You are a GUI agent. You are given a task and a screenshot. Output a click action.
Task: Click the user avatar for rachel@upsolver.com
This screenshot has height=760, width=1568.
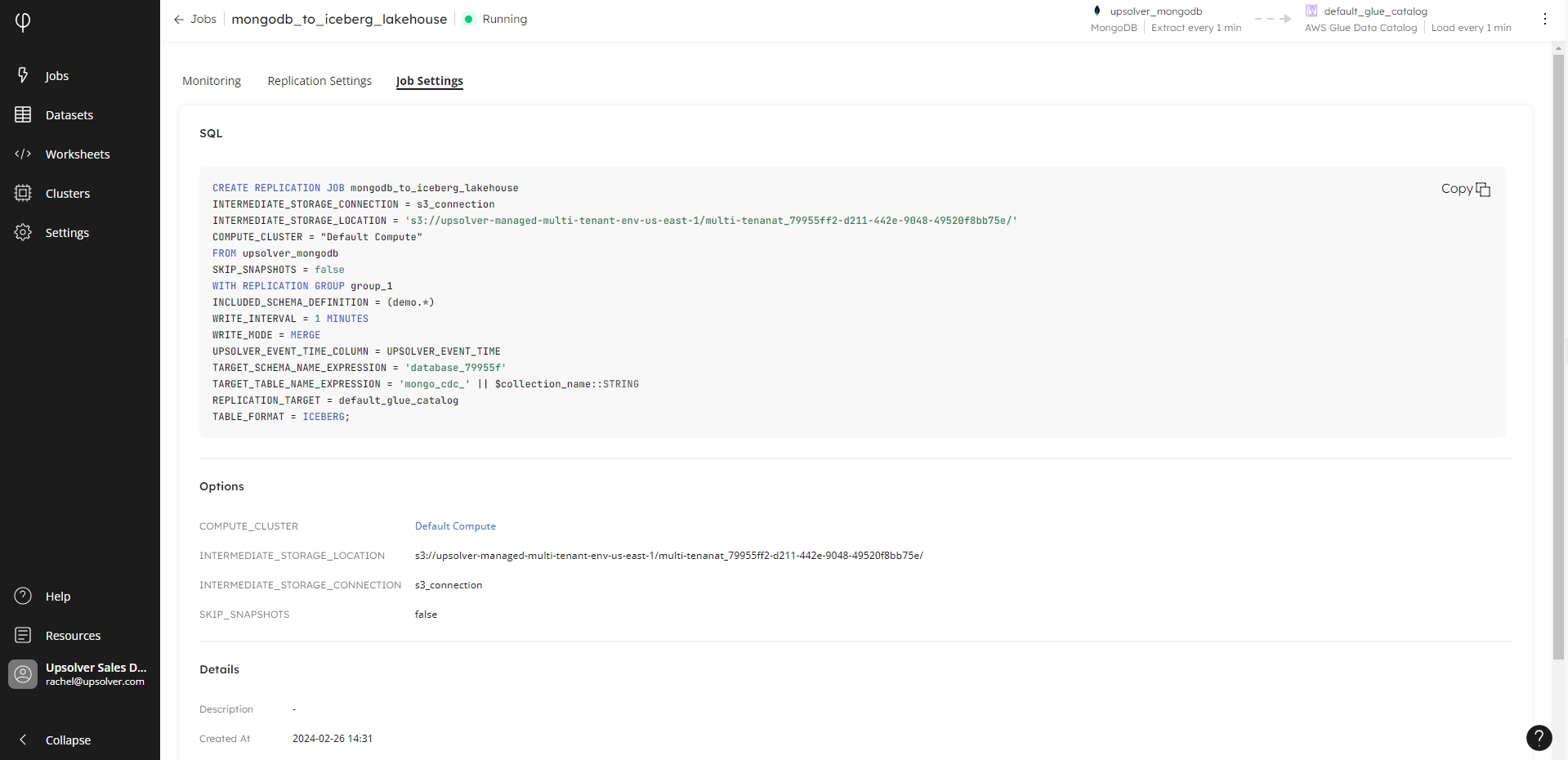point(23,674)
